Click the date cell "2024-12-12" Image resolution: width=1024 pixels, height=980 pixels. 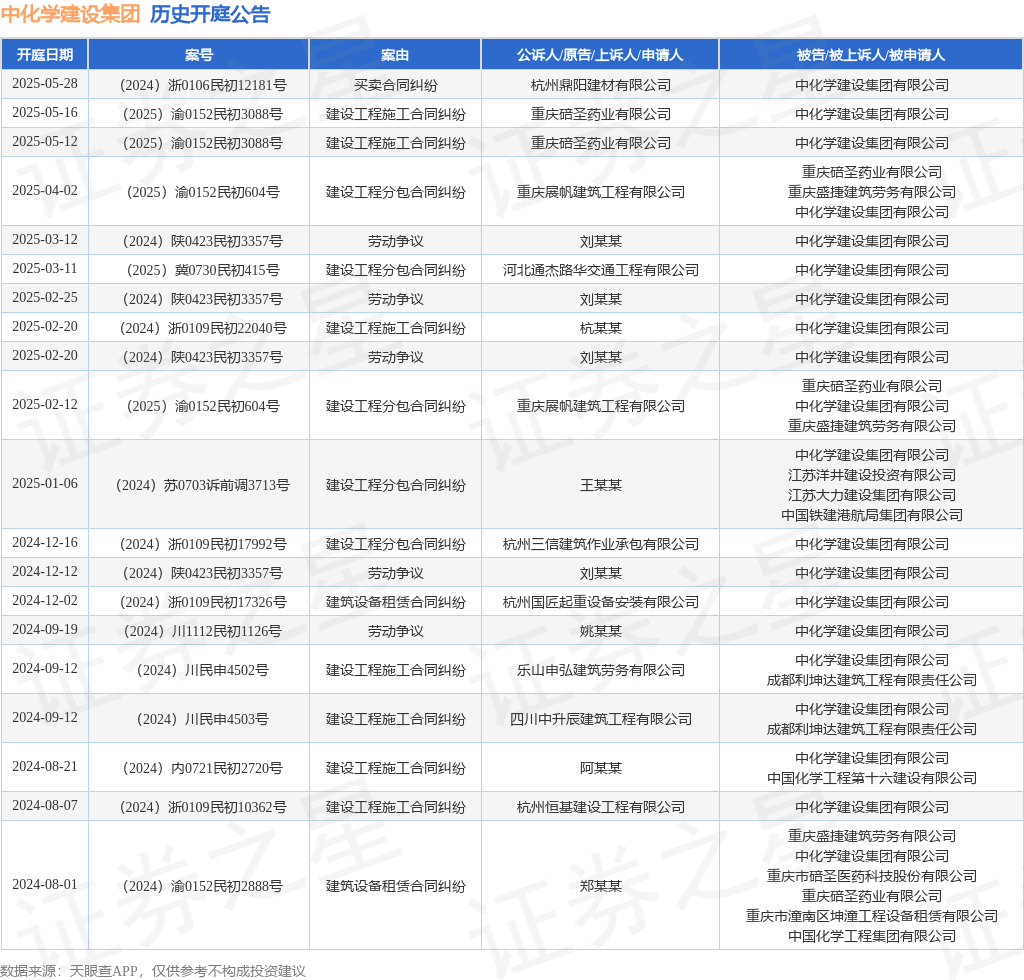(x=44, y=571)
